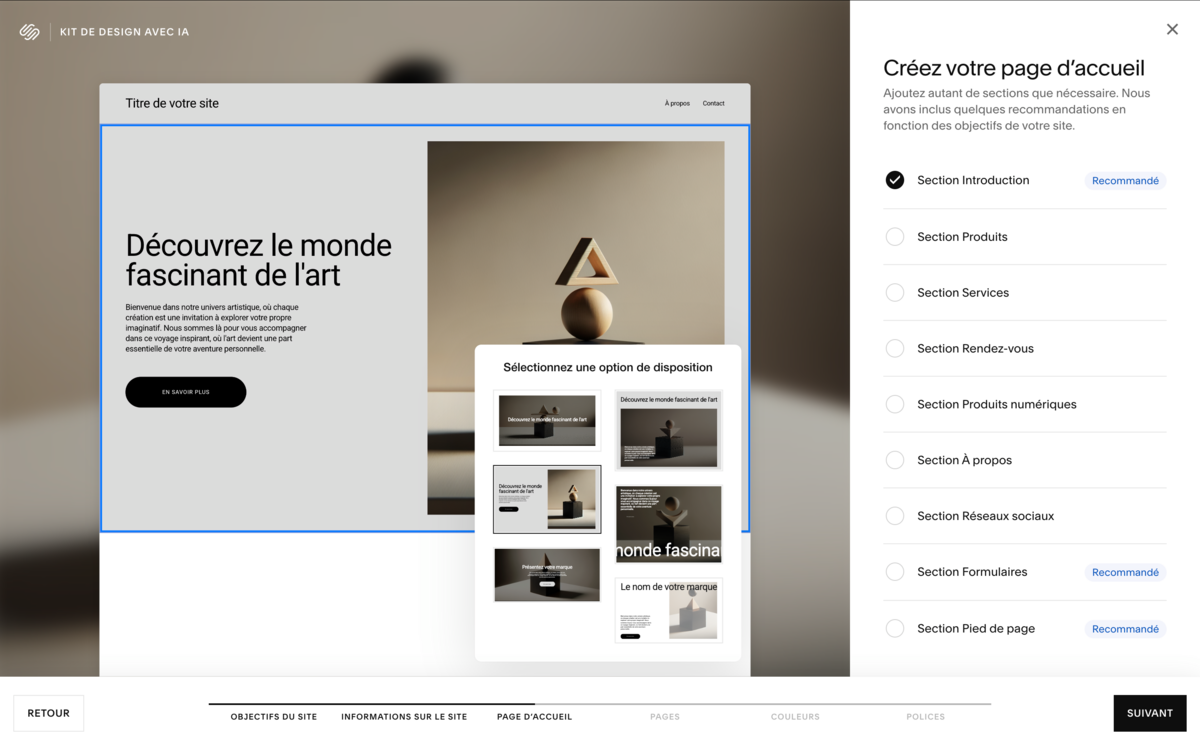Select the dark text-overlay layout option
The width and height of the screenshot is (1200, 750).
click(x=668, y=523)
